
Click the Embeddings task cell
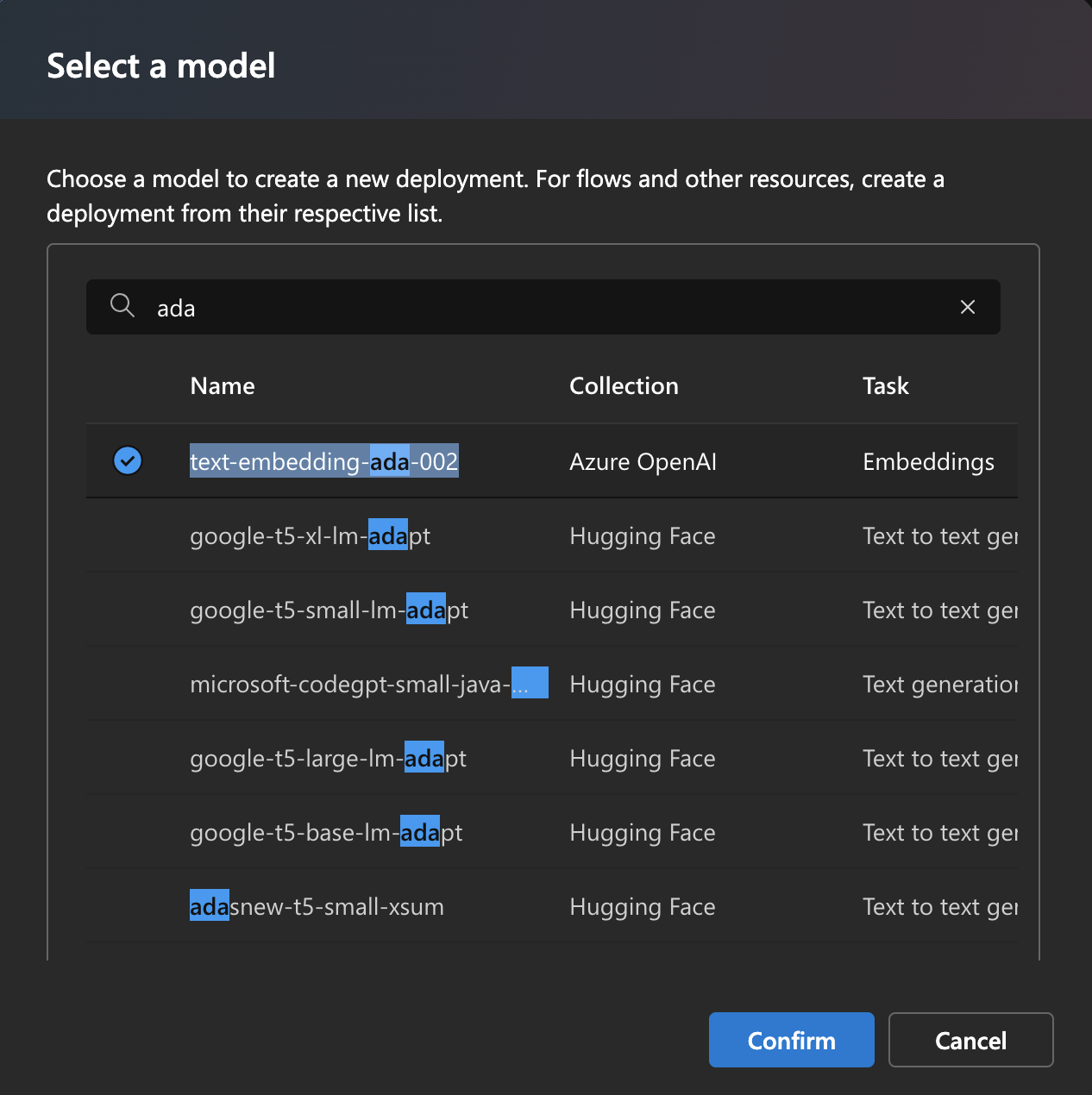click(928, 462)
